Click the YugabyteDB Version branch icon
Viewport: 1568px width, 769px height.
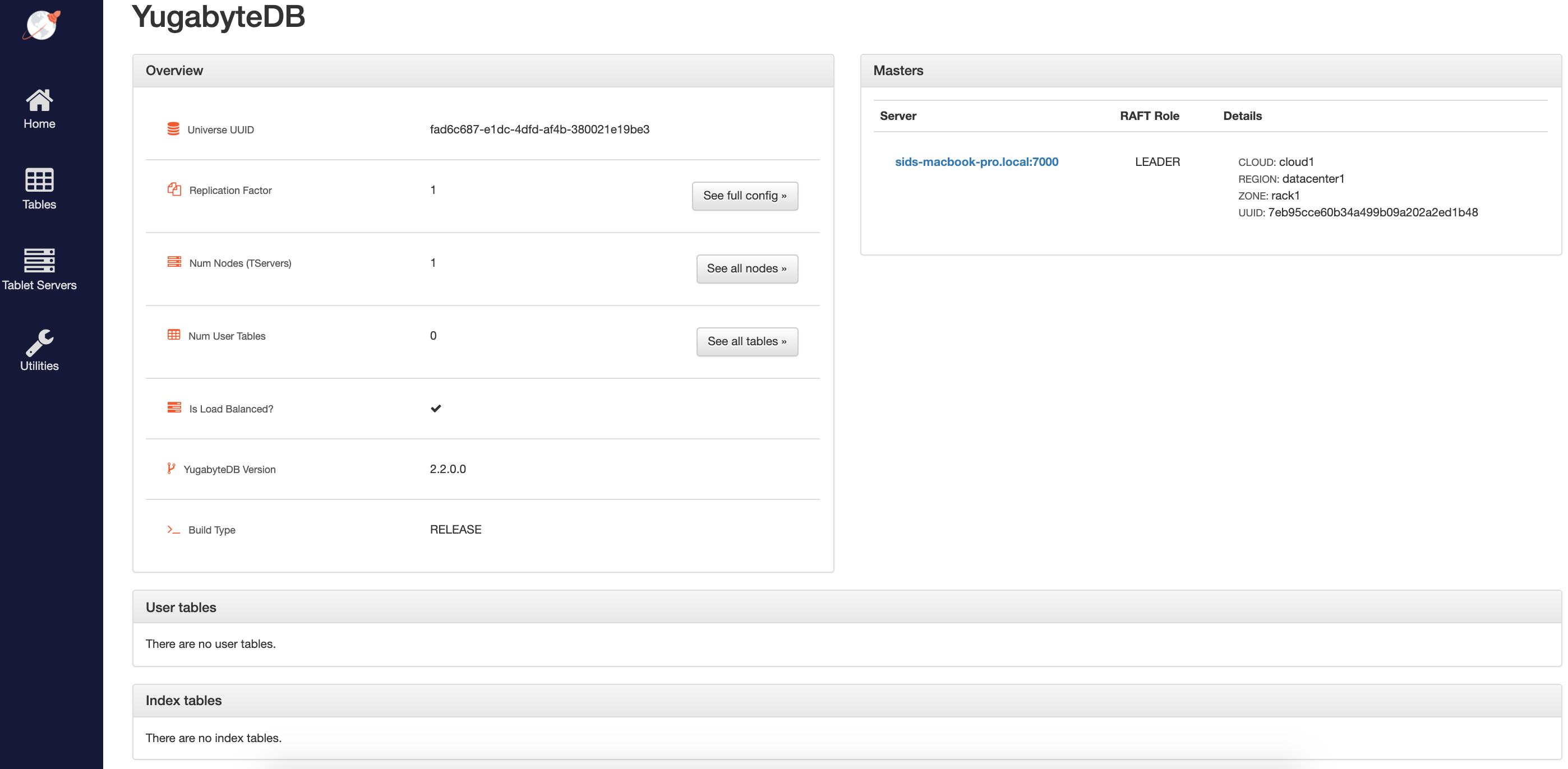point(171,469)
